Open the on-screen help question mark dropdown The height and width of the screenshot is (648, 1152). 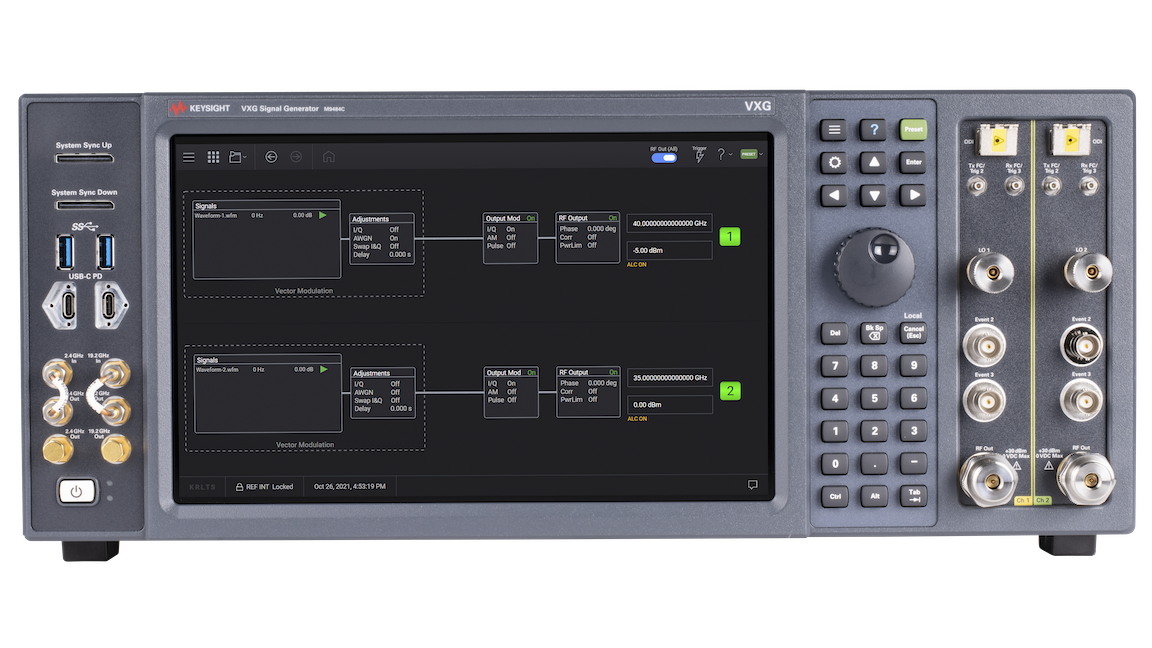click(724, 154)
